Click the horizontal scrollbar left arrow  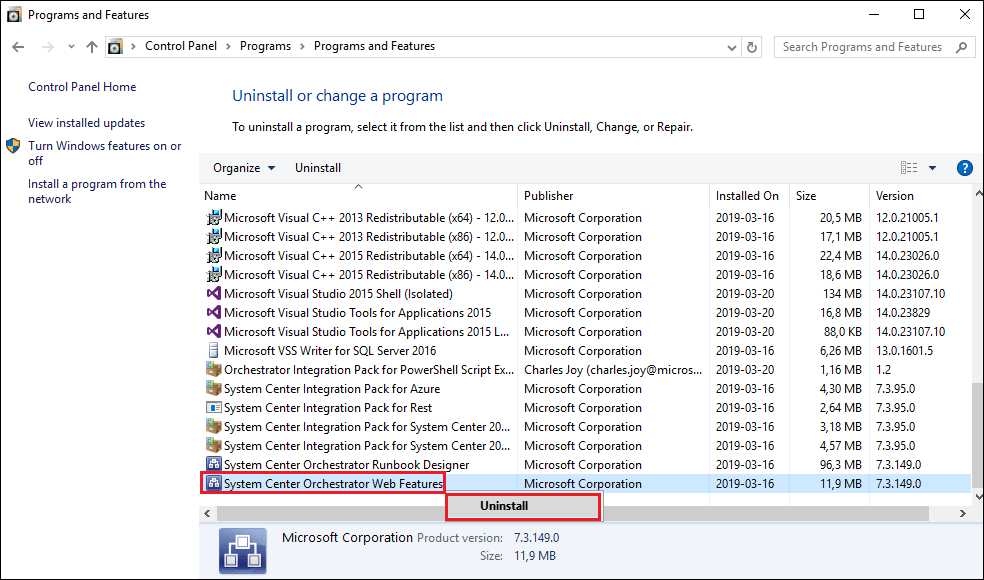click(208, 513)
